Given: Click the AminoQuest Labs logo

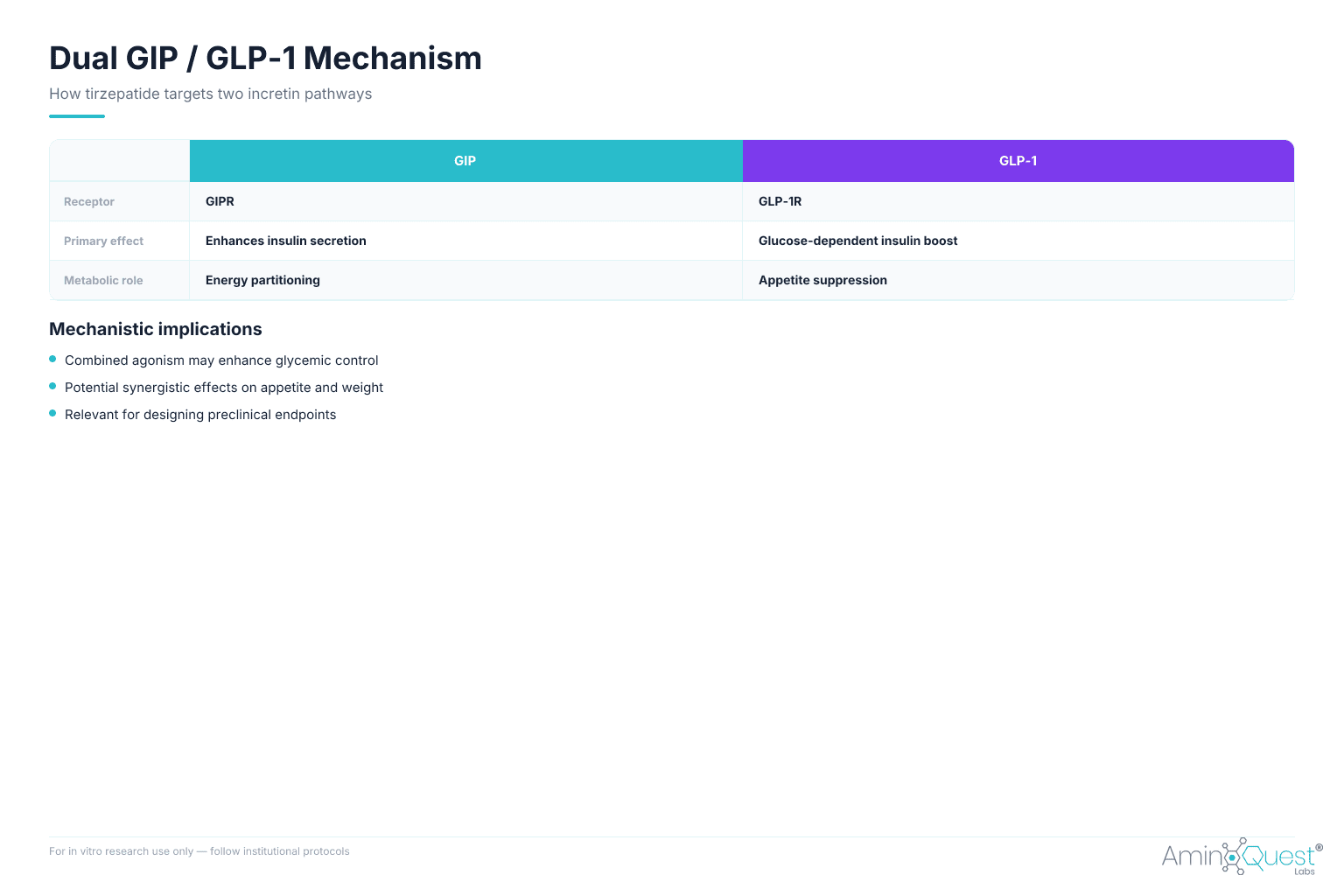Looking at the screenshot, I should coord(1242,856).
